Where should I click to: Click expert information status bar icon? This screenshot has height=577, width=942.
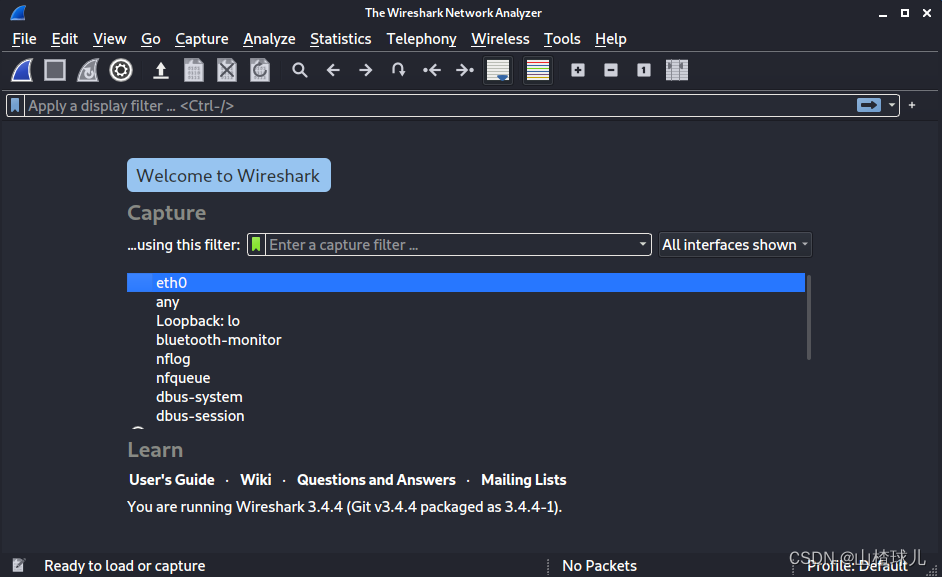(19, 565)
